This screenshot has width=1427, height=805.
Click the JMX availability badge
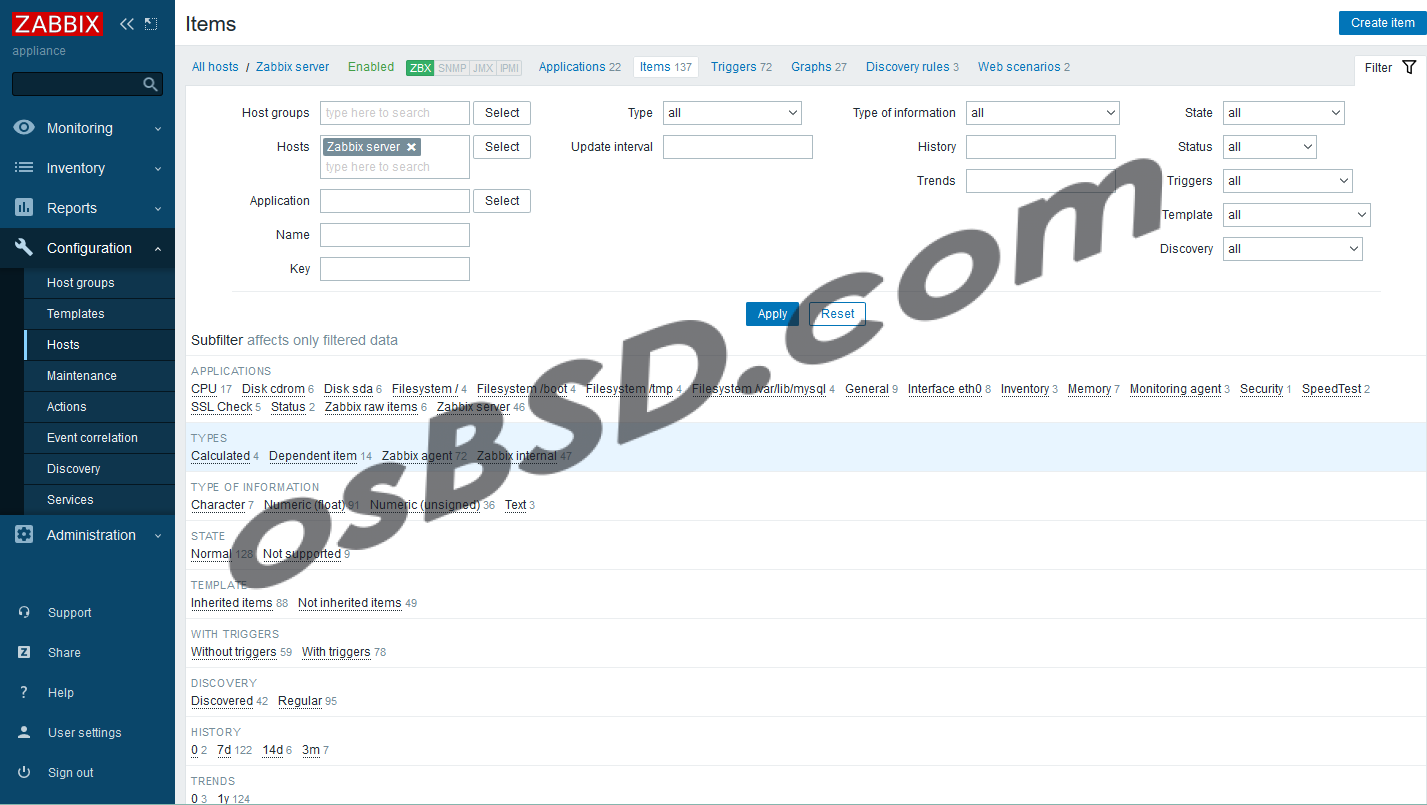click(x=483, y=68)
